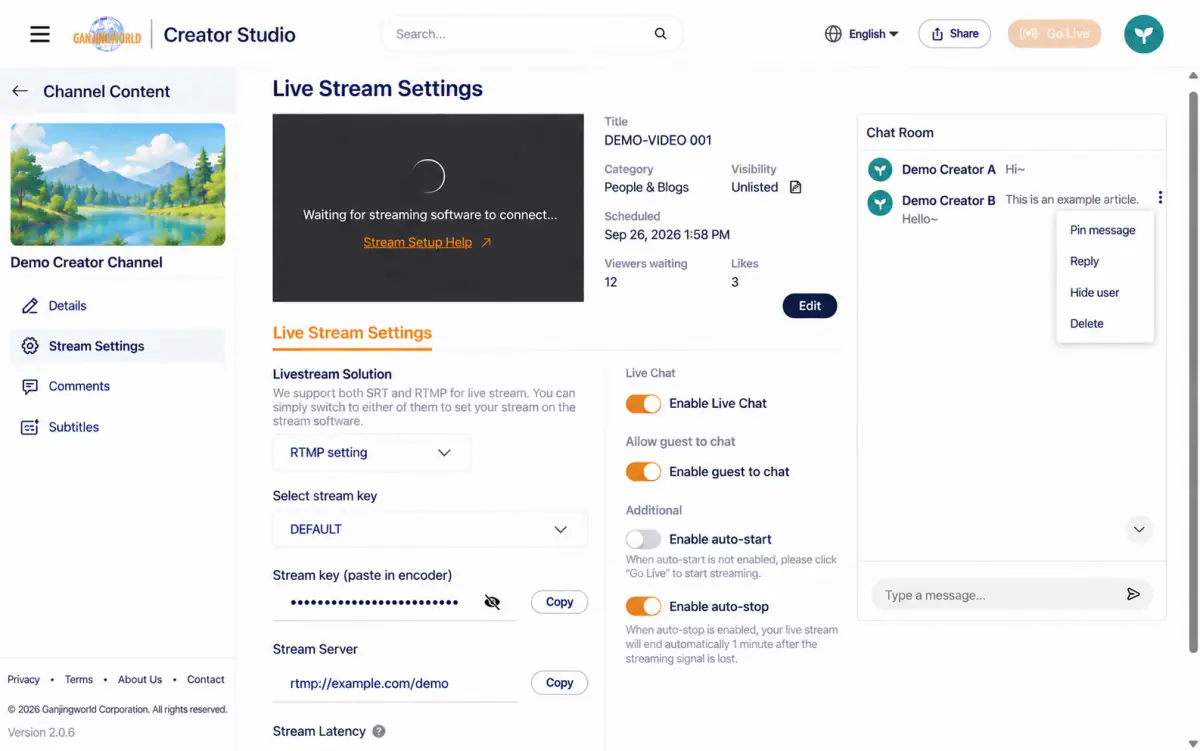The image size is (1200, 751).
Task: Select the Live Stream Settings tab
Action: [352, 333]
